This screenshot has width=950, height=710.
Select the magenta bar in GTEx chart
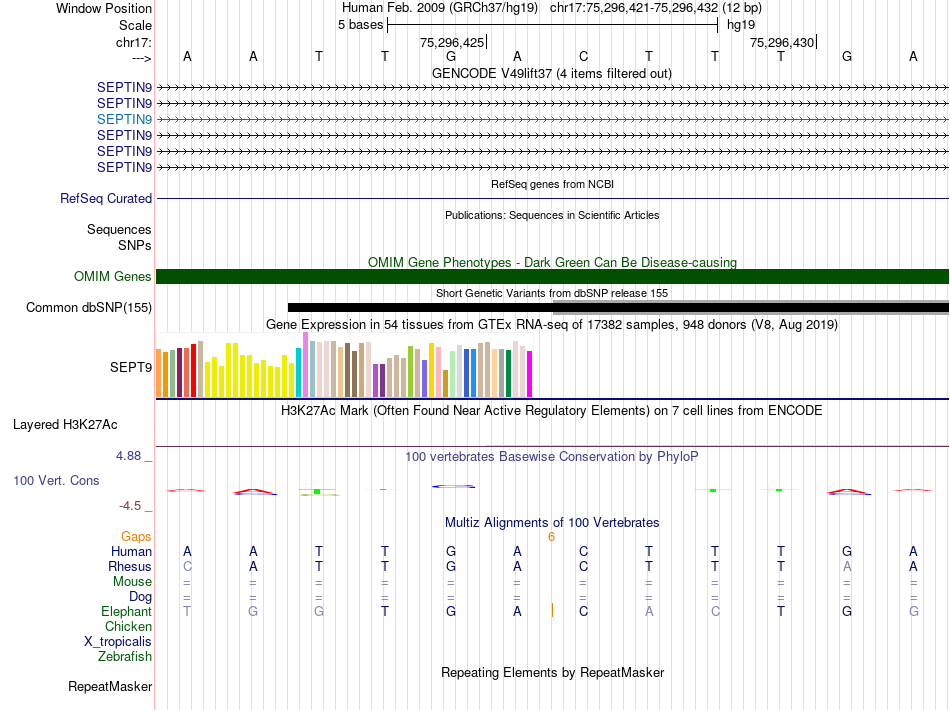click(529, 374)
